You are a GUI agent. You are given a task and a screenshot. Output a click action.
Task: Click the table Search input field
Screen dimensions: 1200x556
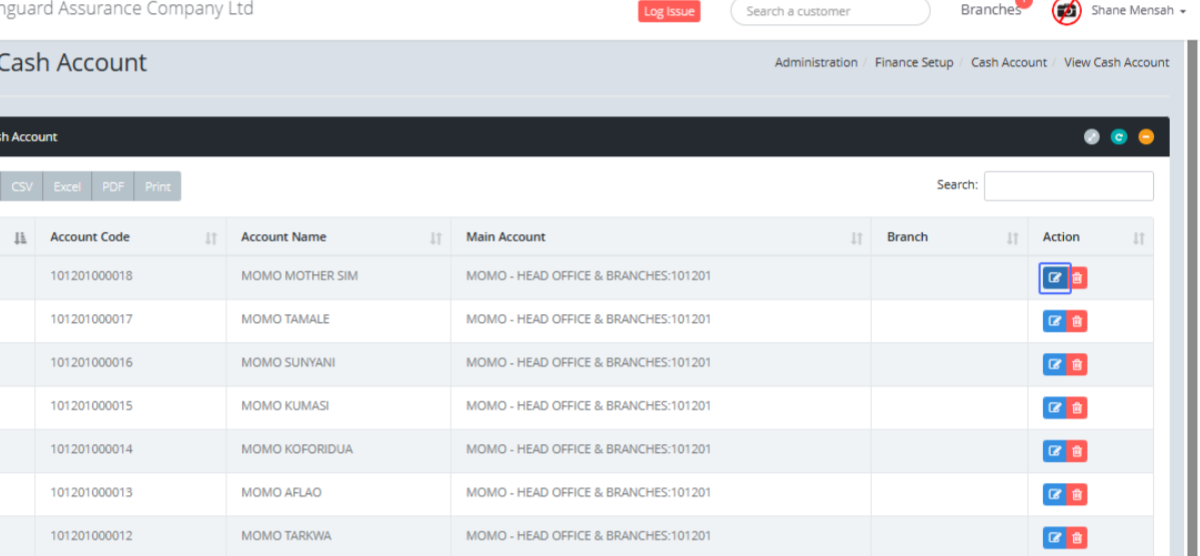coord(1068,186)
